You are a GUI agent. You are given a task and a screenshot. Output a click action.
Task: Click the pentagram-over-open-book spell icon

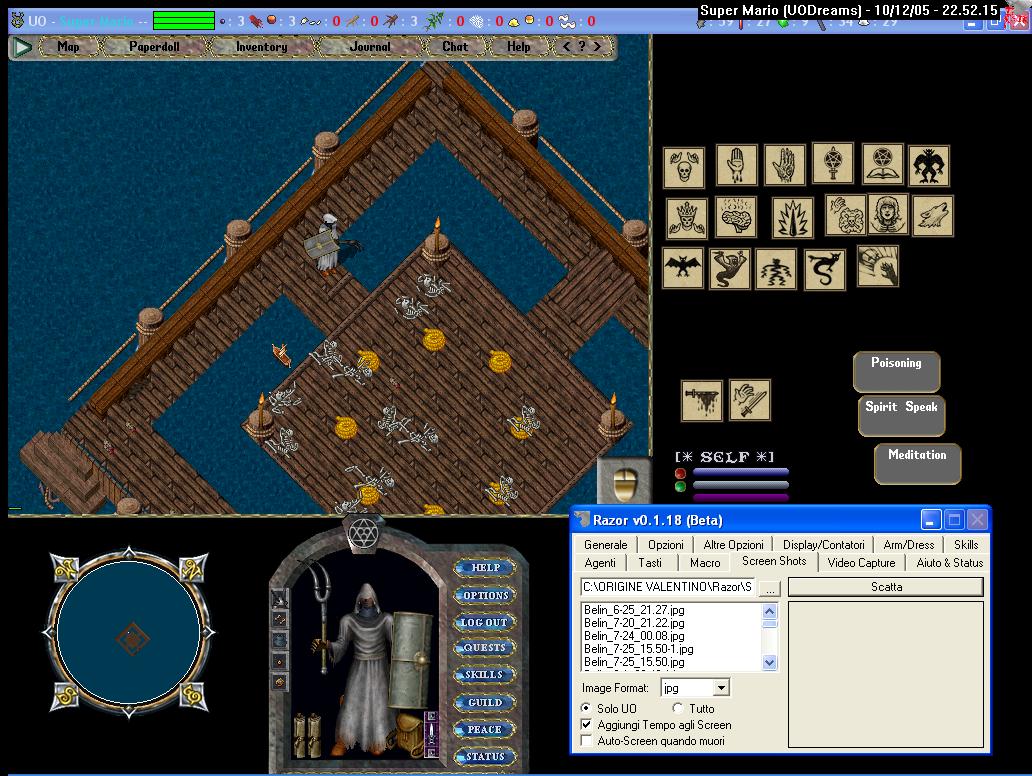click(883, 163)
